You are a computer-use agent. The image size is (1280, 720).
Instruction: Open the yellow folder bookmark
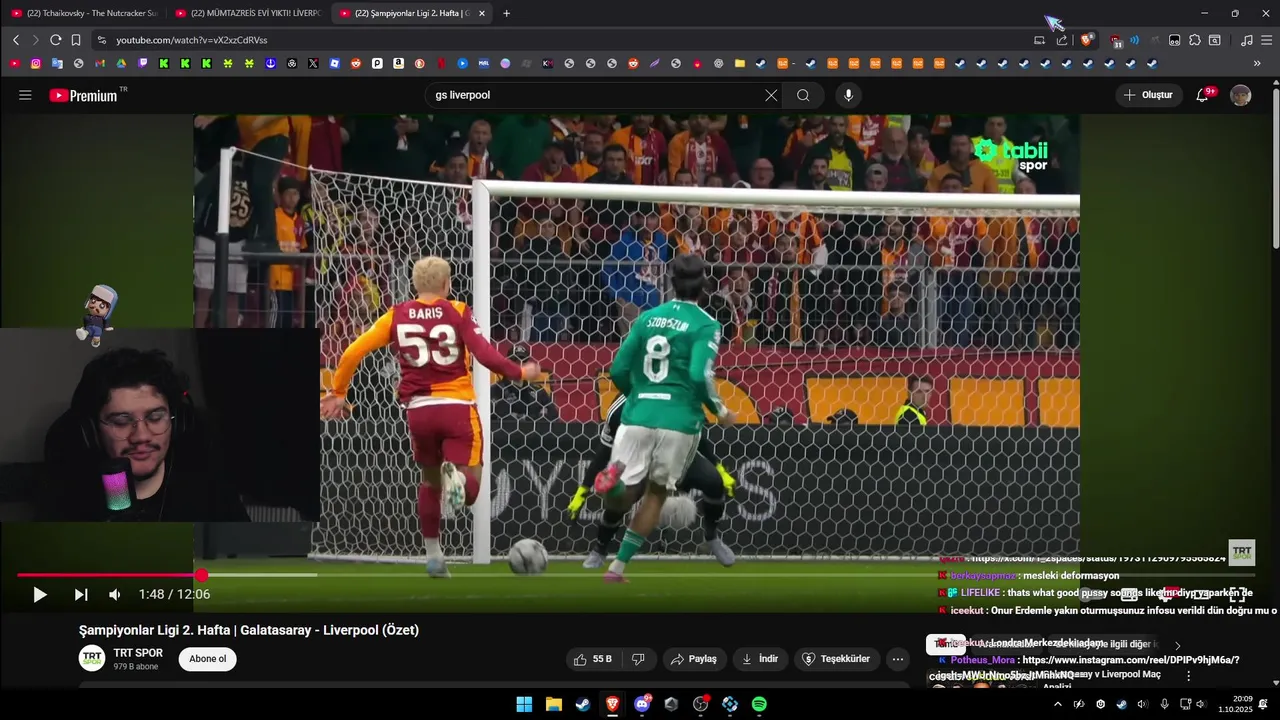coord(740,63)
